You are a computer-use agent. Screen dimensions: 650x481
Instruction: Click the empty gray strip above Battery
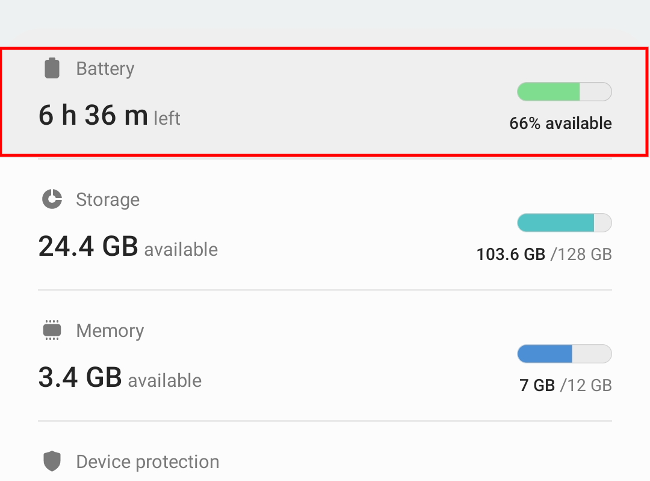tap(325, 22)
